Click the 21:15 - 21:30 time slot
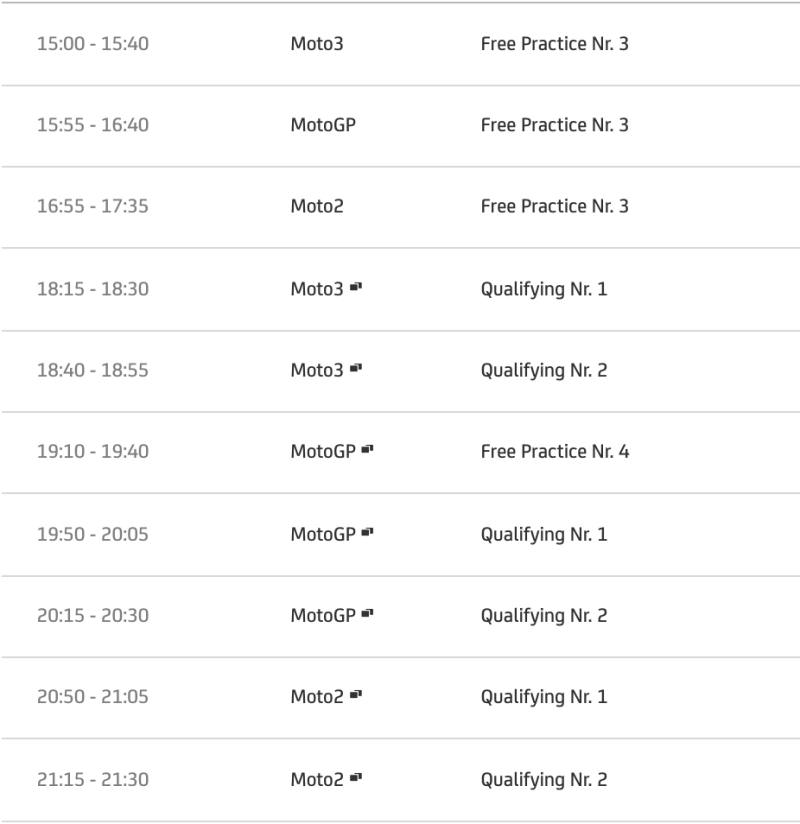The image size is (800, 824). click(x=93, y=779)
